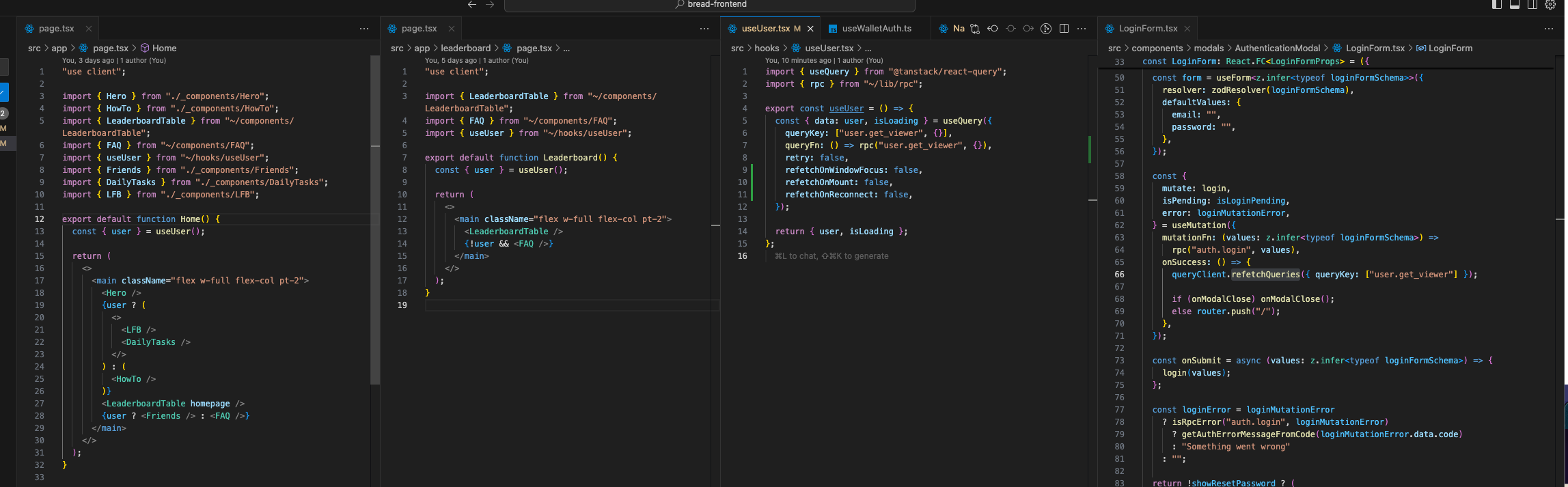Open the Manage settings gear

[x=1550, y=5]
